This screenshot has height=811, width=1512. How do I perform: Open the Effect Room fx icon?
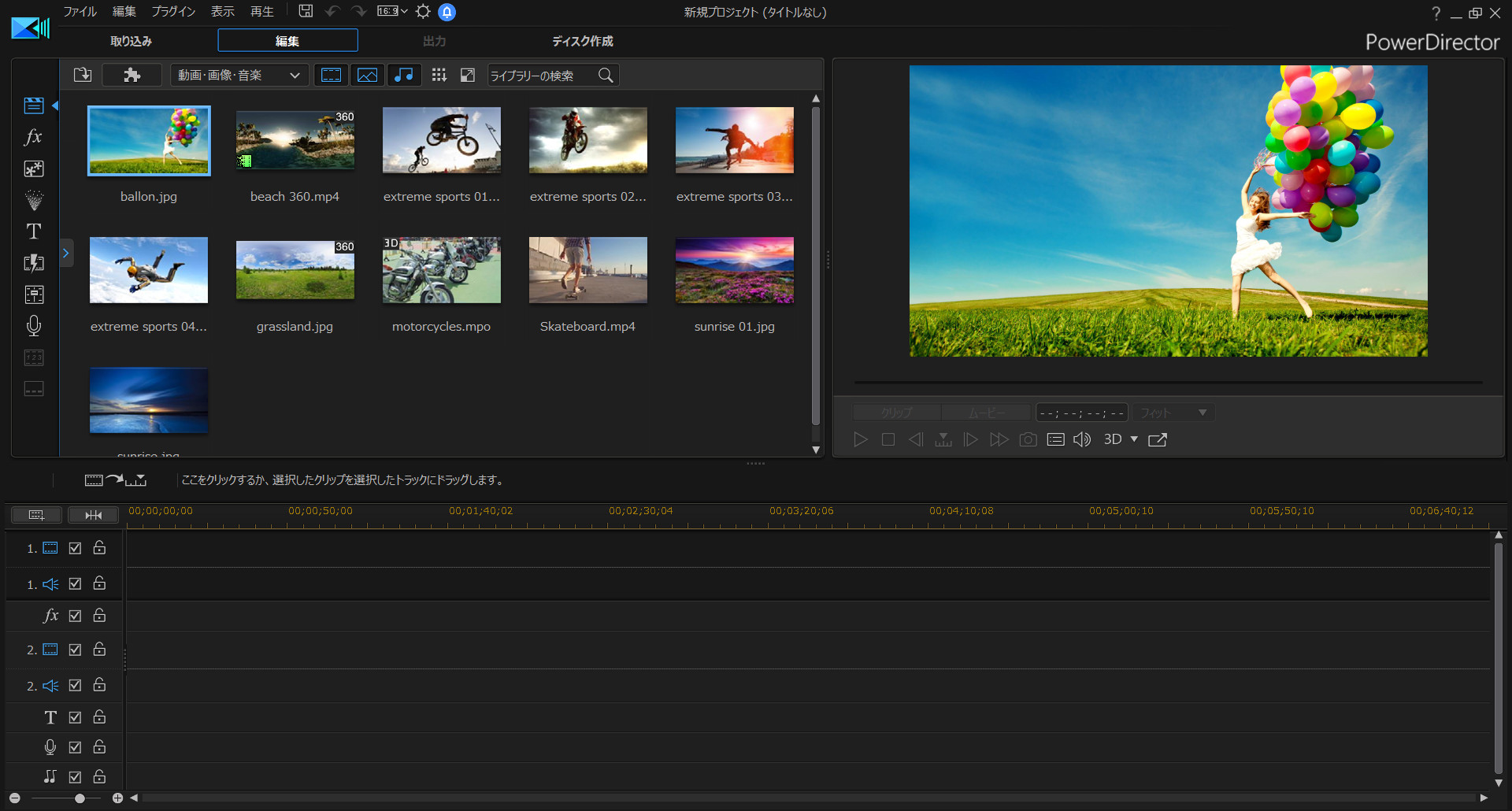[33, 137]
